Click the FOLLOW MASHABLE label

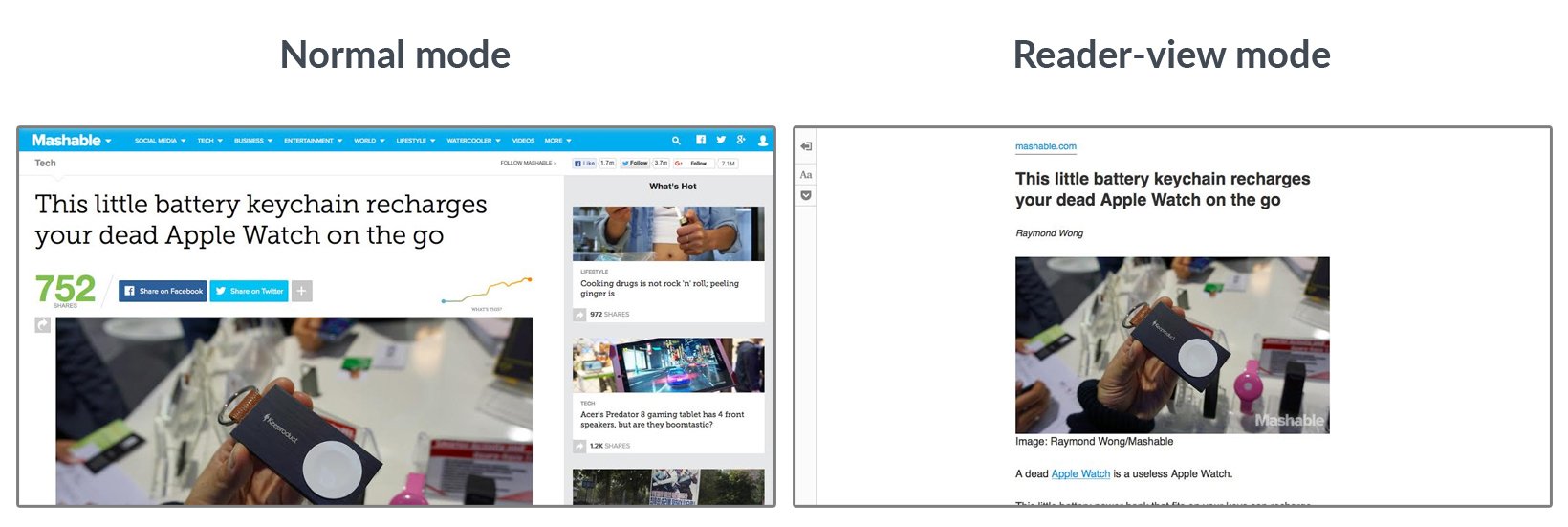(528, 164)
